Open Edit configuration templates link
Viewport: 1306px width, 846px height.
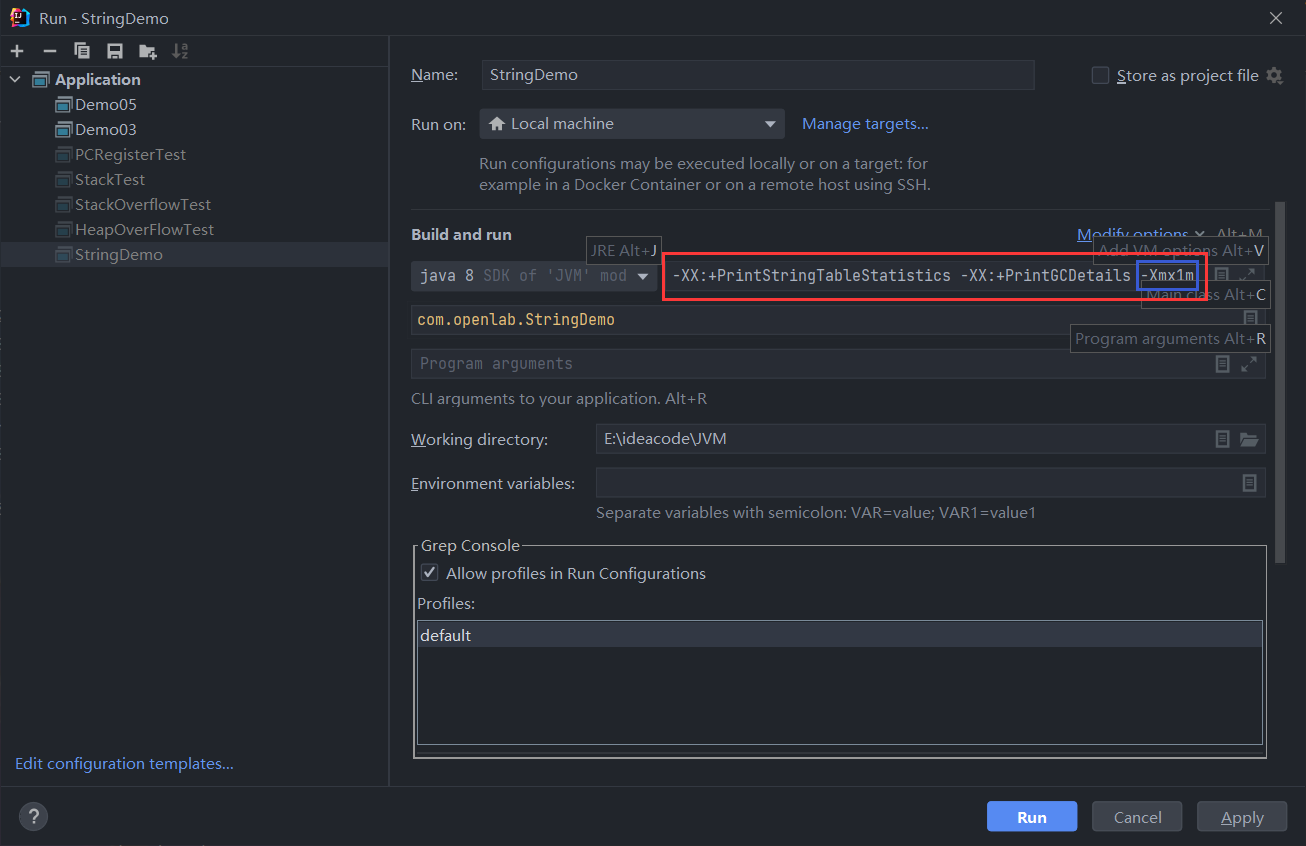[124, 763]
